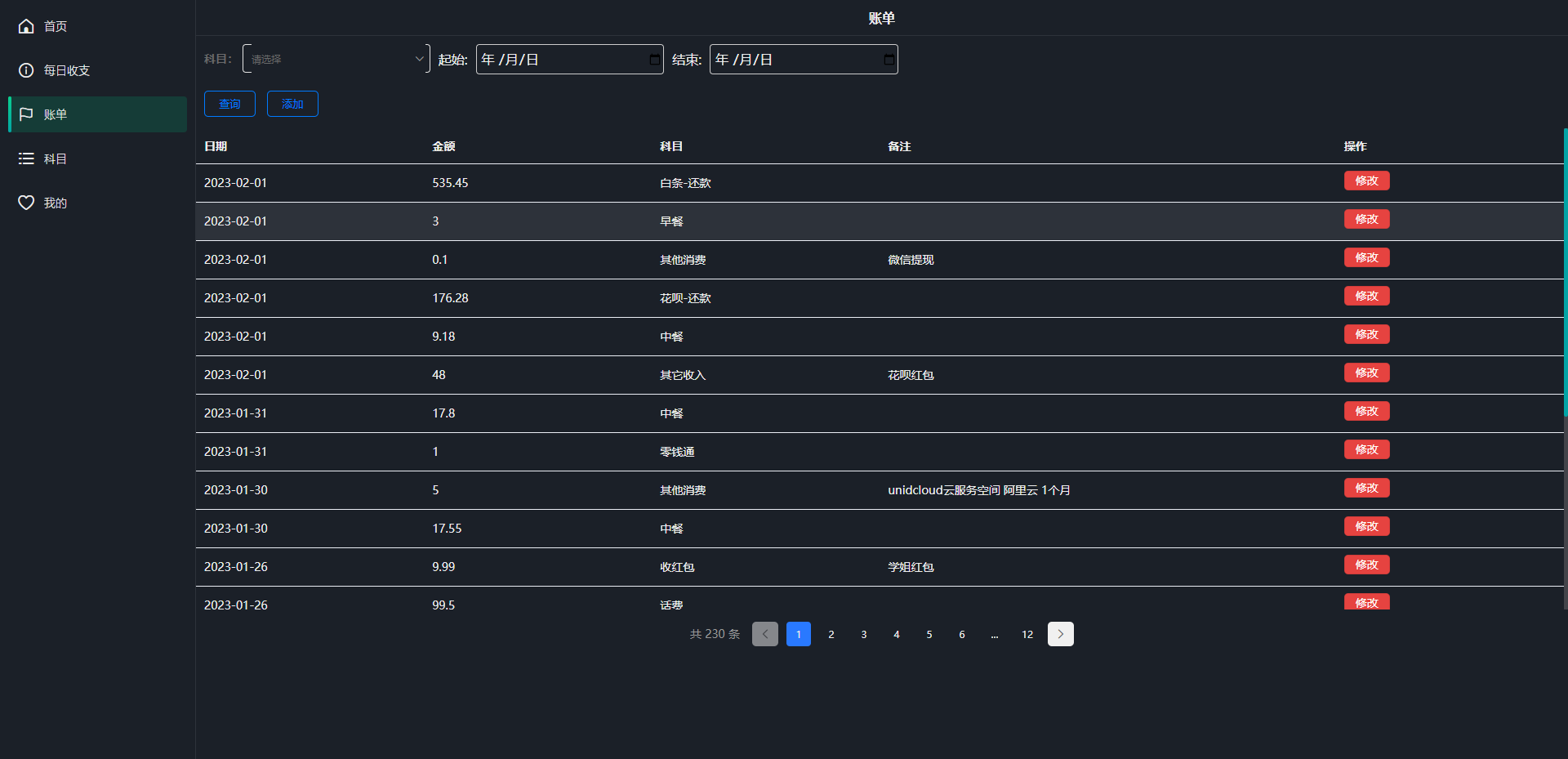Click 修改 for the 9.18 中餐 row
Screen dimensions: 1568x759
tap(1367, 334)
